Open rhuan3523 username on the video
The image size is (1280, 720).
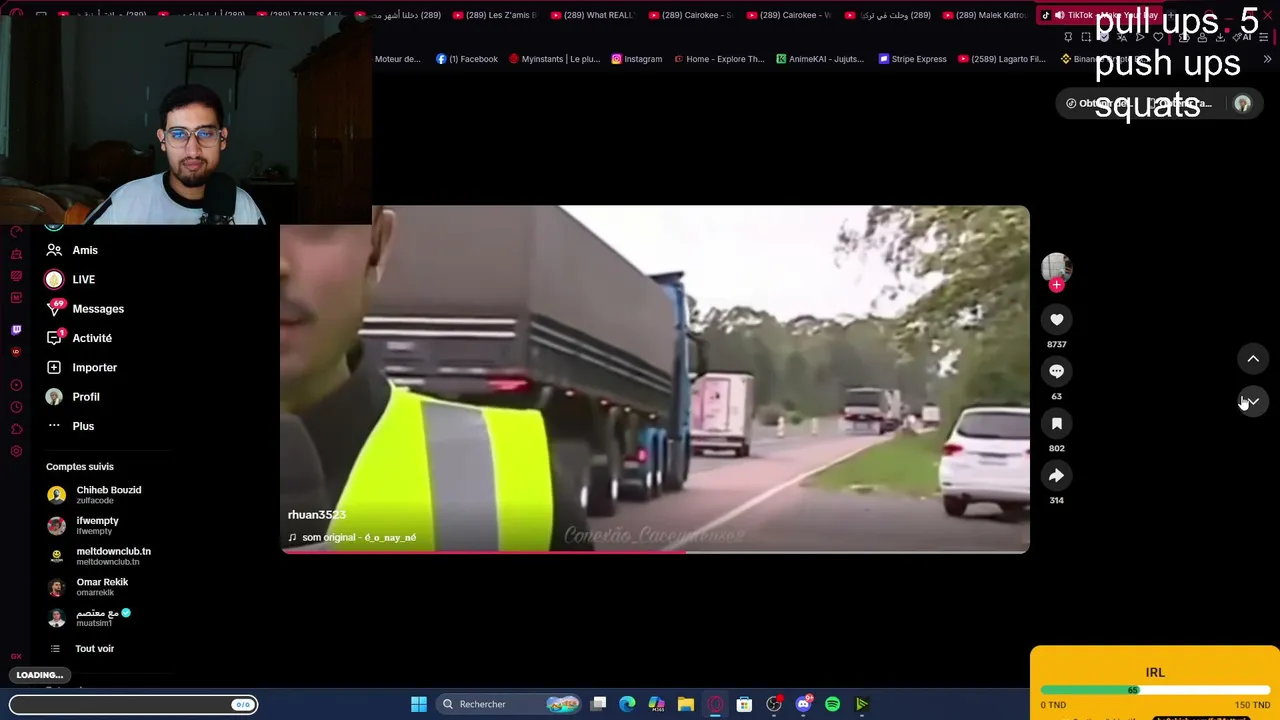coord(316,515)
